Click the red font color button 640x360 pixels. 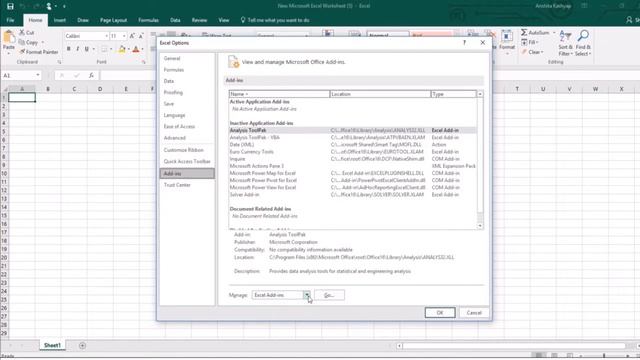point(136,49)
